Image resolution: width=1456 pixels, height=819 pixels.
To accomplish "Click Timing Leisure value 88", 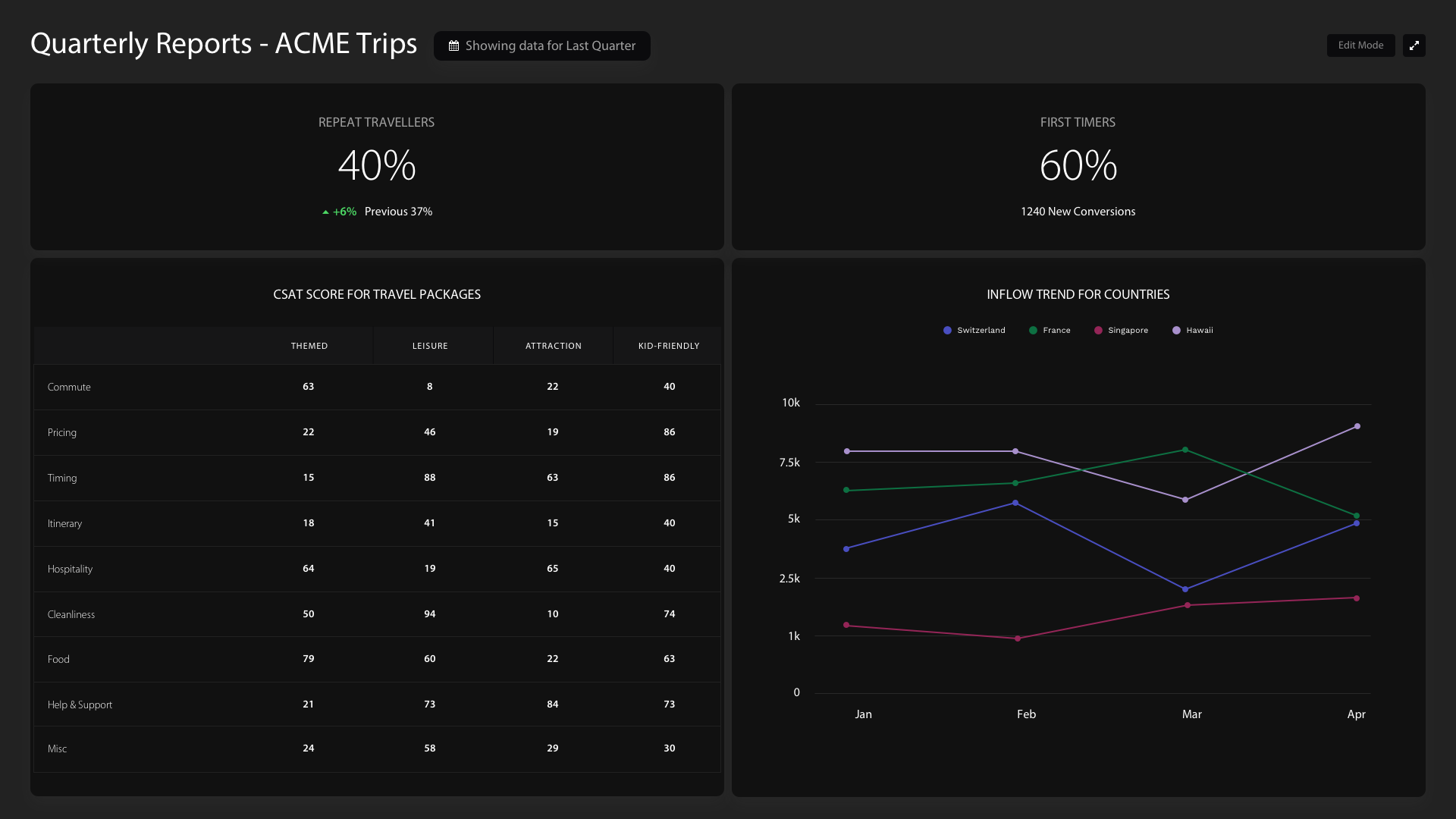I will coord(430,478).
